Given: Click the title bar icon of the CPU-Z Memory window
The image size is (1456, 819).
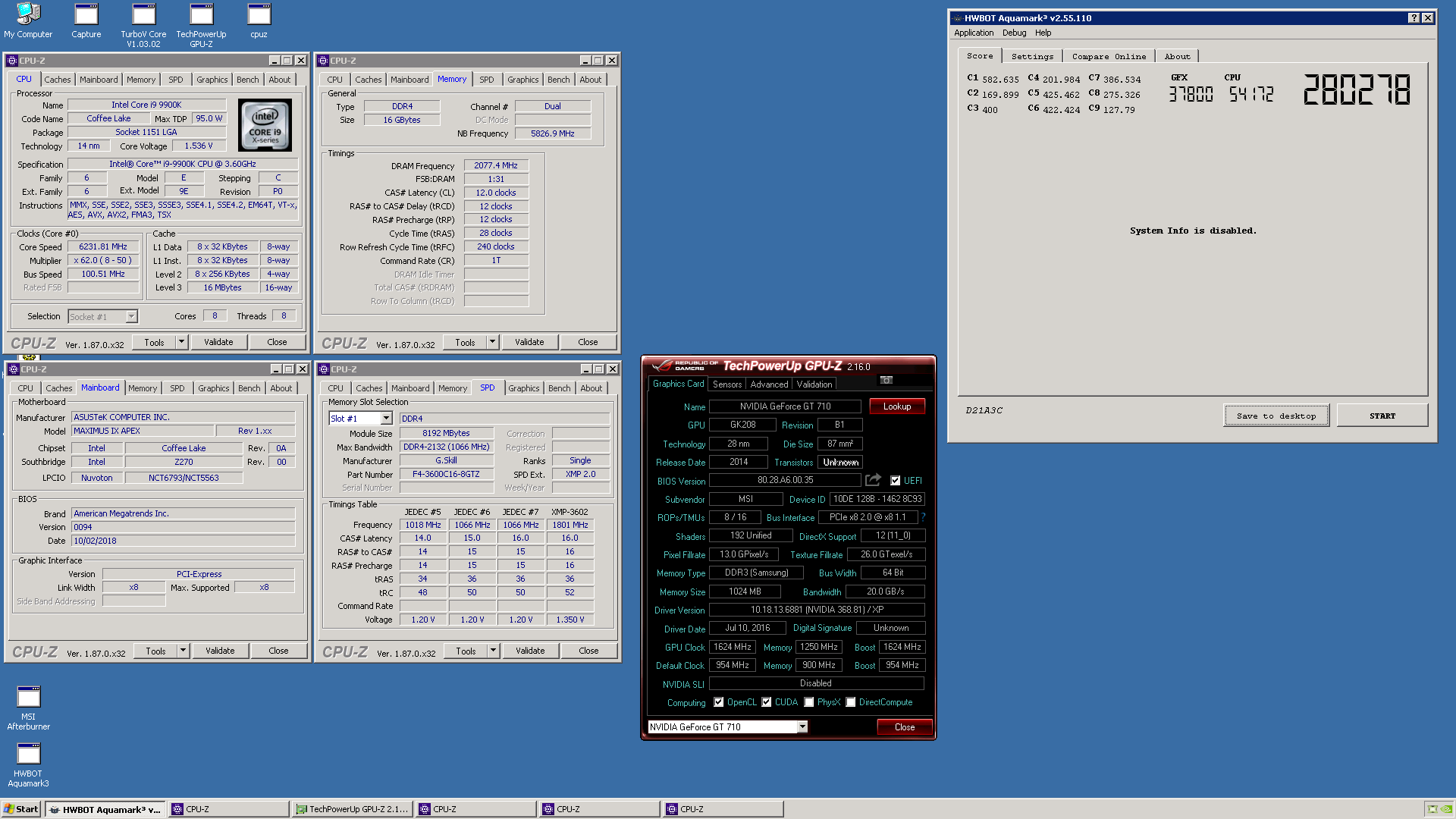Looking at the screenshot, I should [x=323, y=61].
